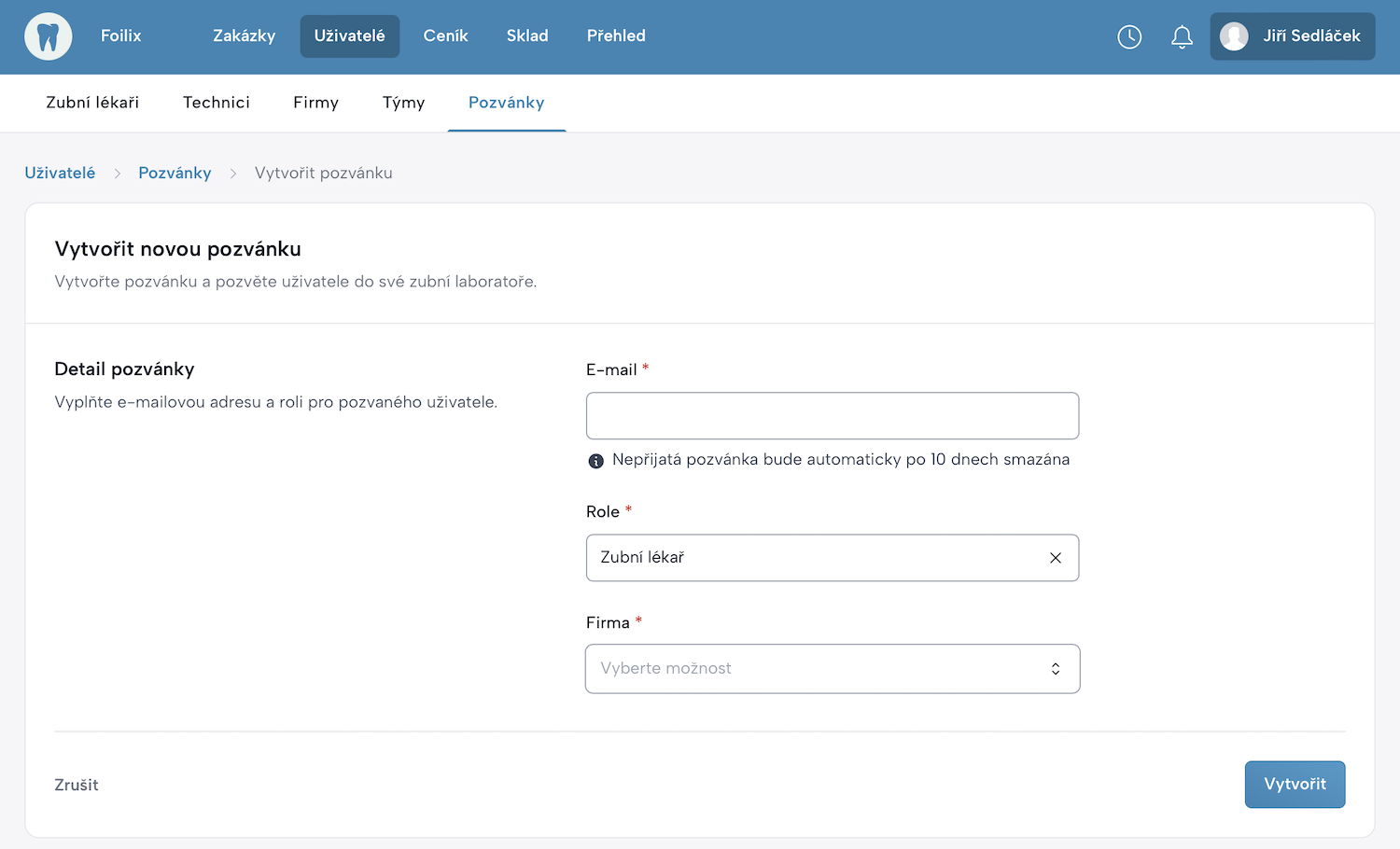Select the Firmy tab
This screenshot has height=849, width=1400.
click(315, 103)
